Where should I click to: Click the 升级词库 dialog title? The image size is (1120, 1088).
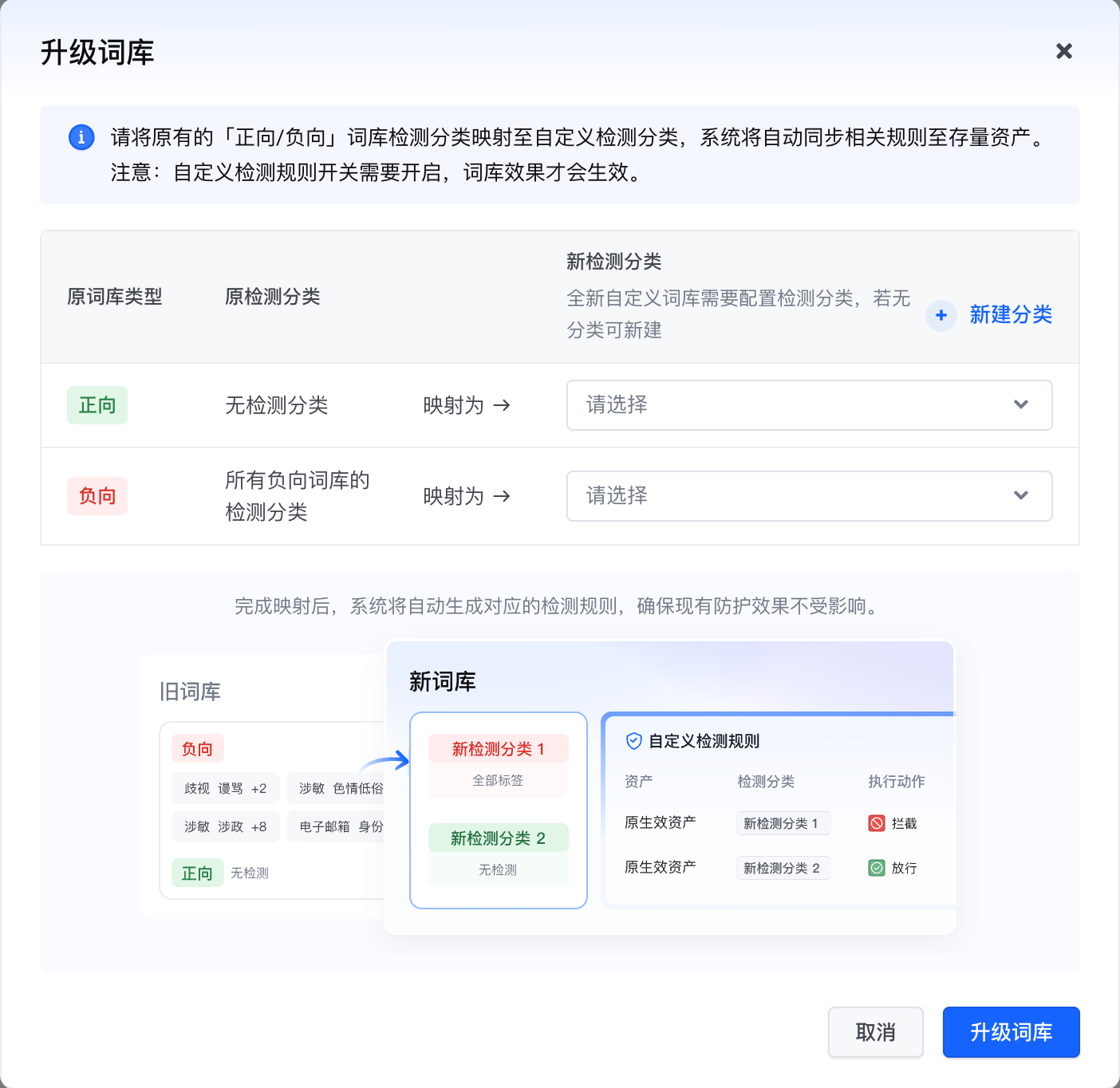pyautogui.click(x=97, y=53)
